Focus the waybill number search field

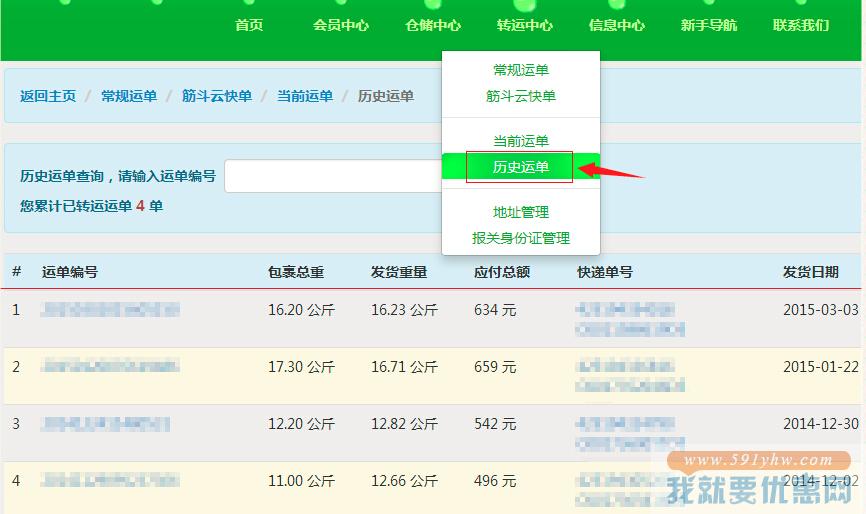coord(334,176)
